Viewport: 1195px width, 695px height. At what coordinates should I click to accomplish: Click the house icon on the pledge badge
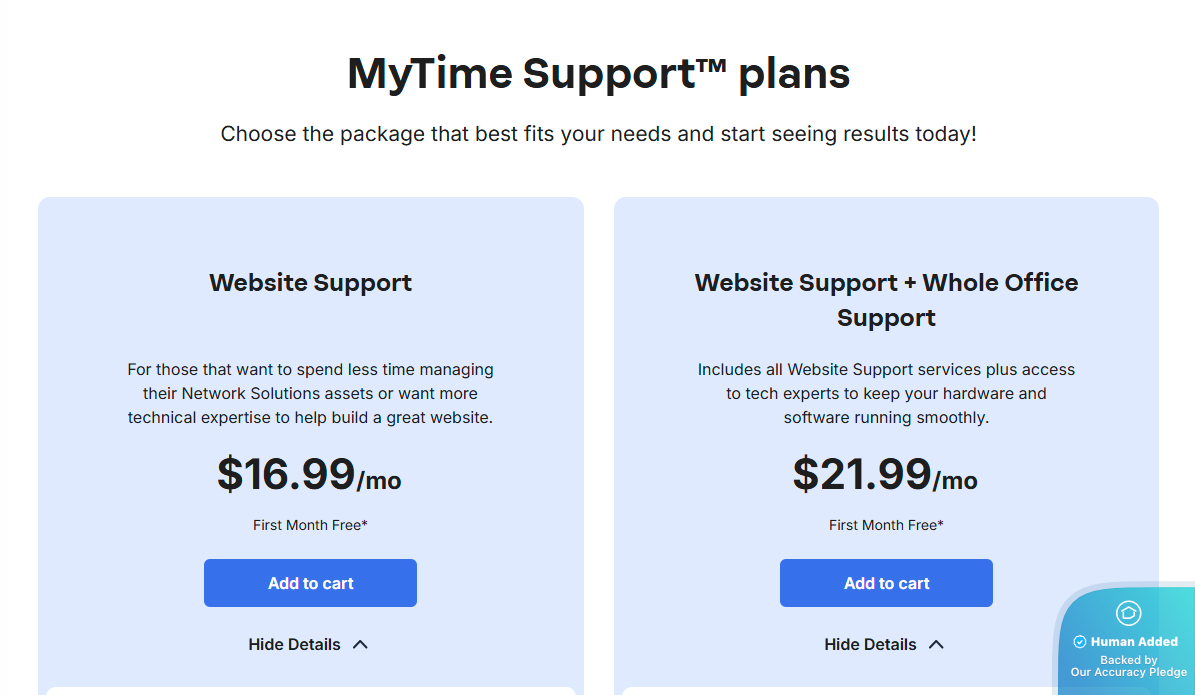(1128, 613)
